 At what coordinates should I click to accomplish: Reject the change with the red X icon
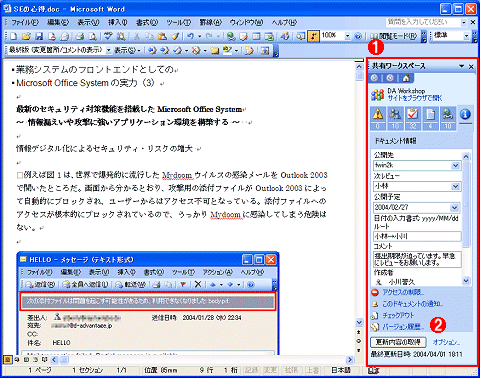[x=196, y=50]
